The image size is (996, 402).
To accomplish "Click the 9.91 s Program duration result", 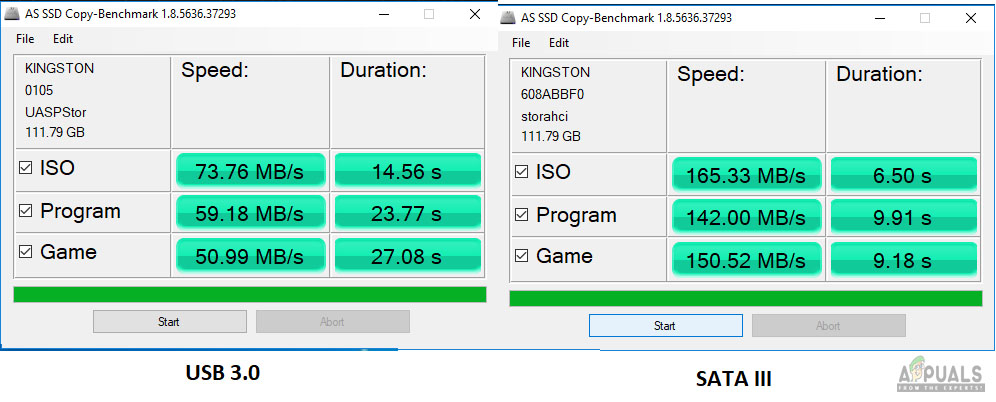I will (x=904, y=217).
